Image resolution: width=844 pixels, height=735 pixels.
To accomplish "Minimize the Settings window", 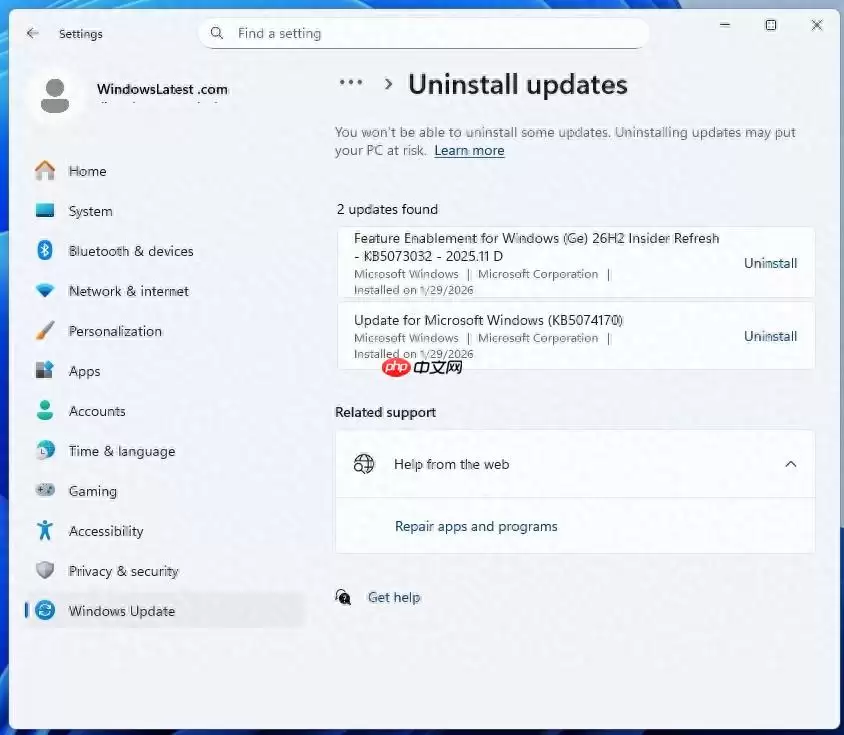I will (x=725, y=25).
